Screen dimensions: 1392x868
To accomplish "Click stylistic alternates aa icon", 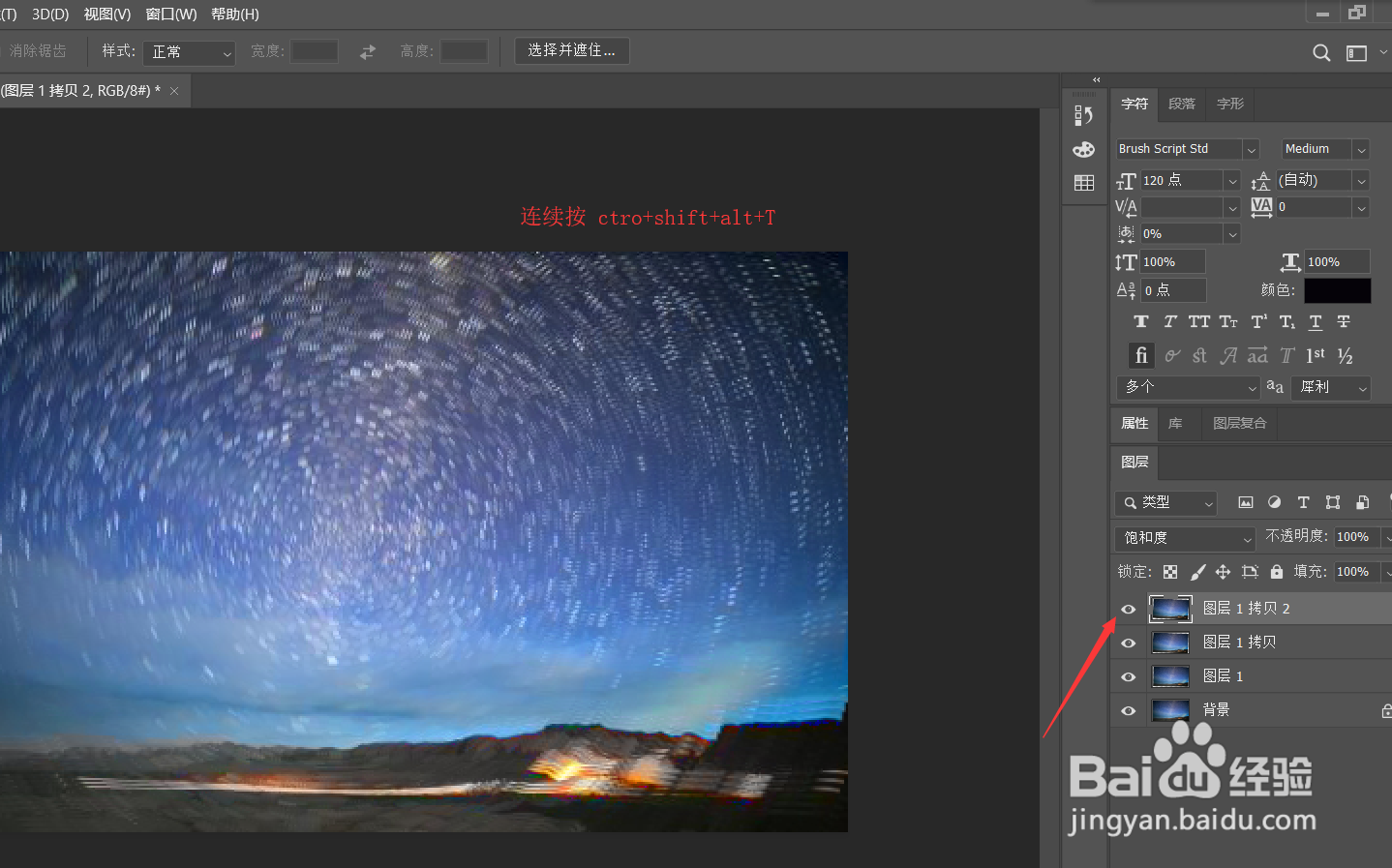I will click(x=1257, y=356).
